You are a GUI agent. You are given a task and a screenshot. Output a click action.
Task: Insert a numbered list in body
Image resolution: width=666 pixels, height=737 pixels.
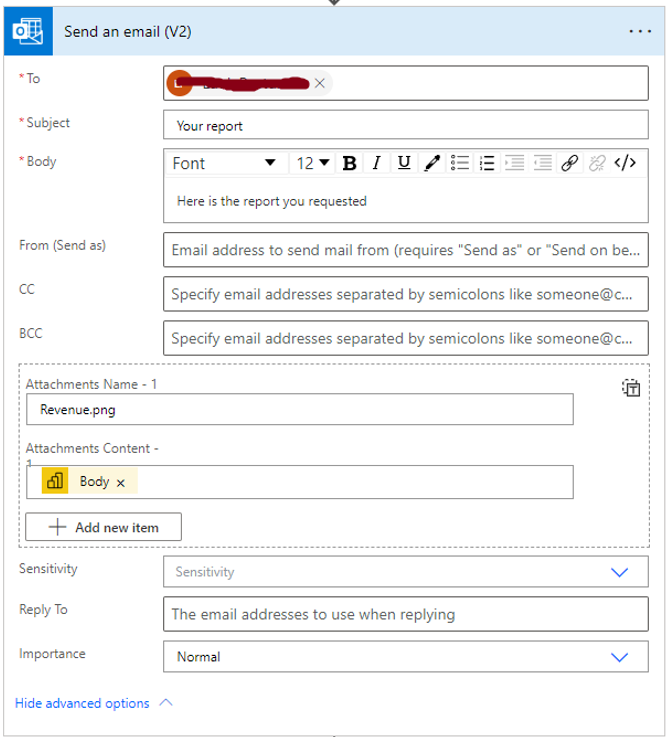coord(488,163)
